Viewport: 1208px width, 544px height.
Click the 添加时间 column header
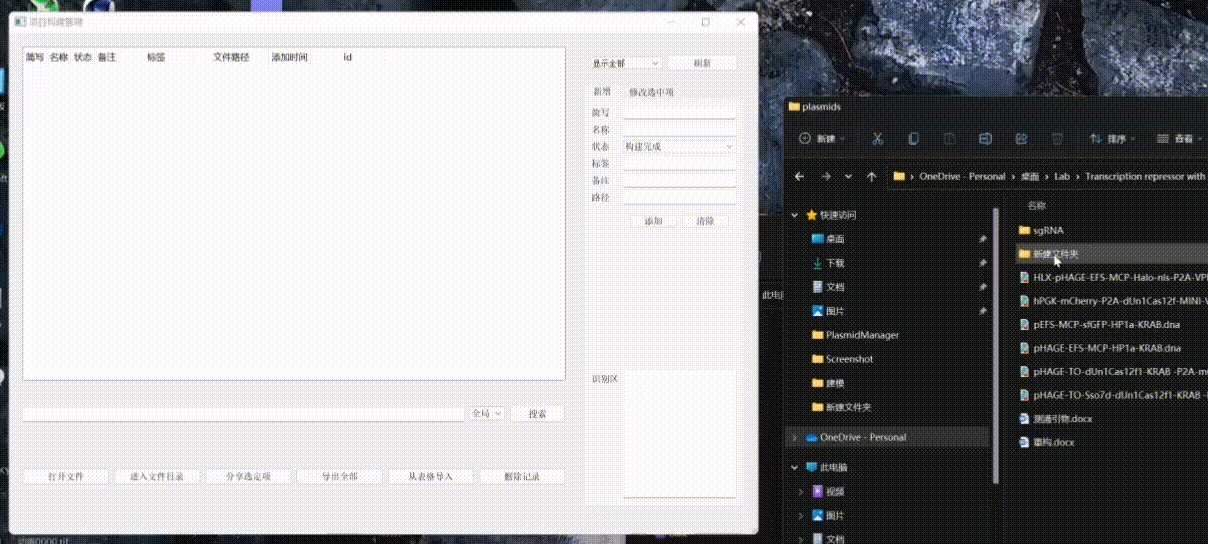point(290,57)
